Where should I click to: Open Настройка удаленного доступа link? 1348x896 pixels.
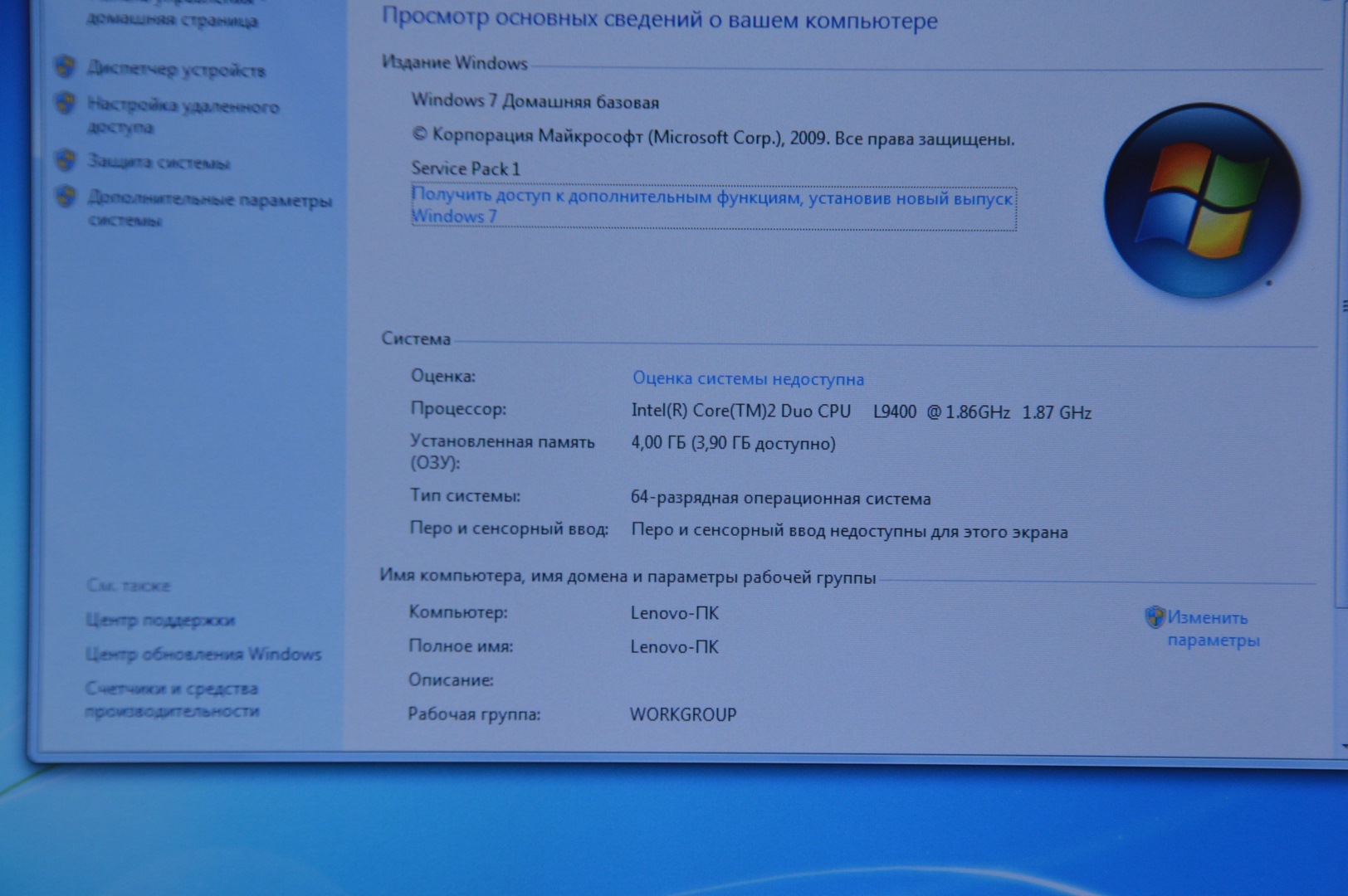coord(183,116)
